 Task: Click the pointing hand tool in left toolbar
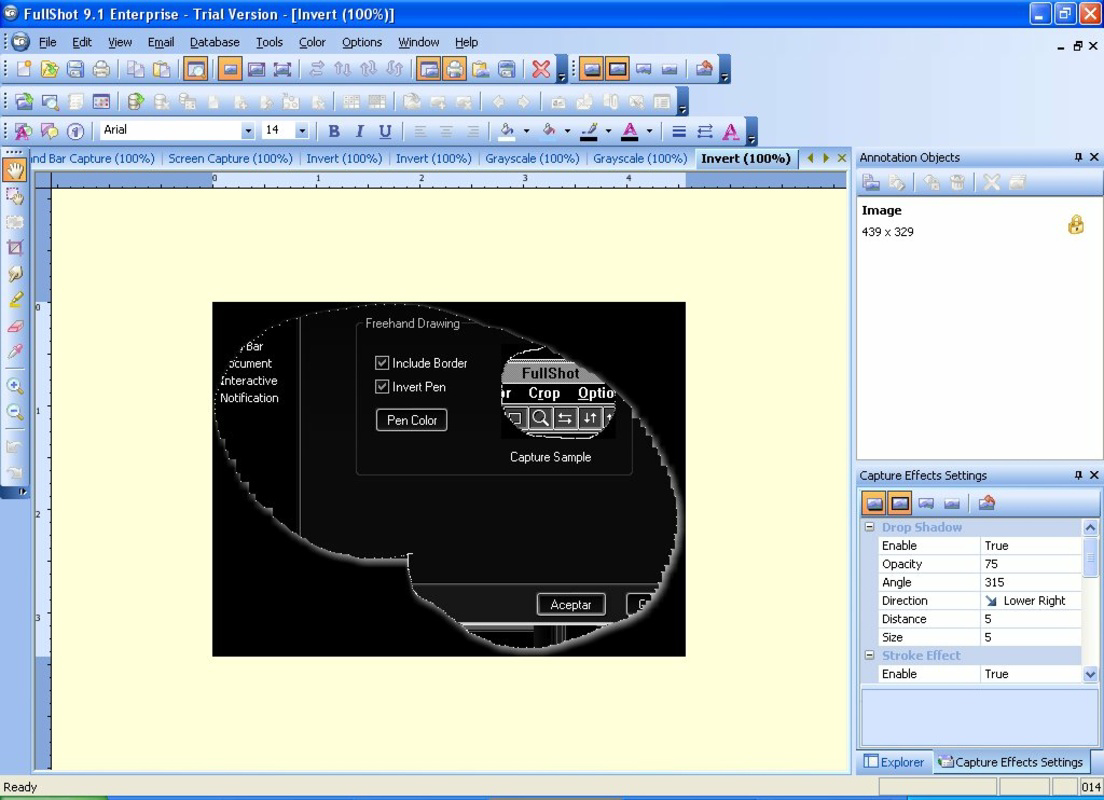15,273
